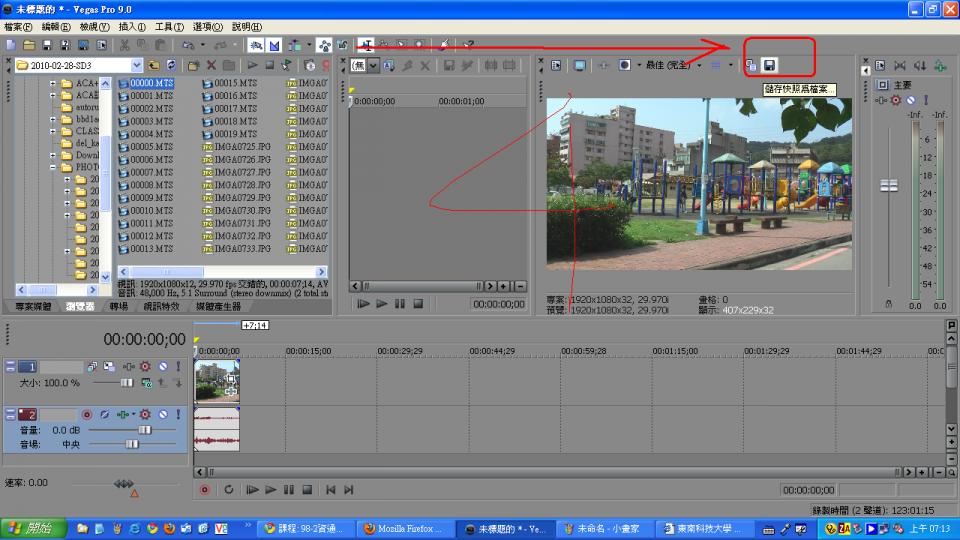Mute video track 1
The image size is (960, 540).
(x=162, y=367)
